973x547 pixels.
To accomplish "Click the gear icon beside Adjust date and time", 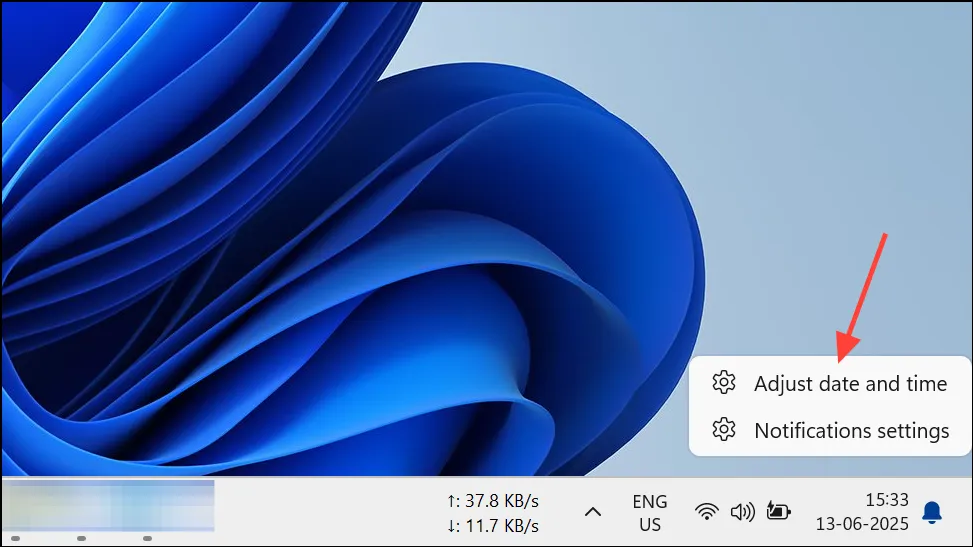I will pos(724,382).
